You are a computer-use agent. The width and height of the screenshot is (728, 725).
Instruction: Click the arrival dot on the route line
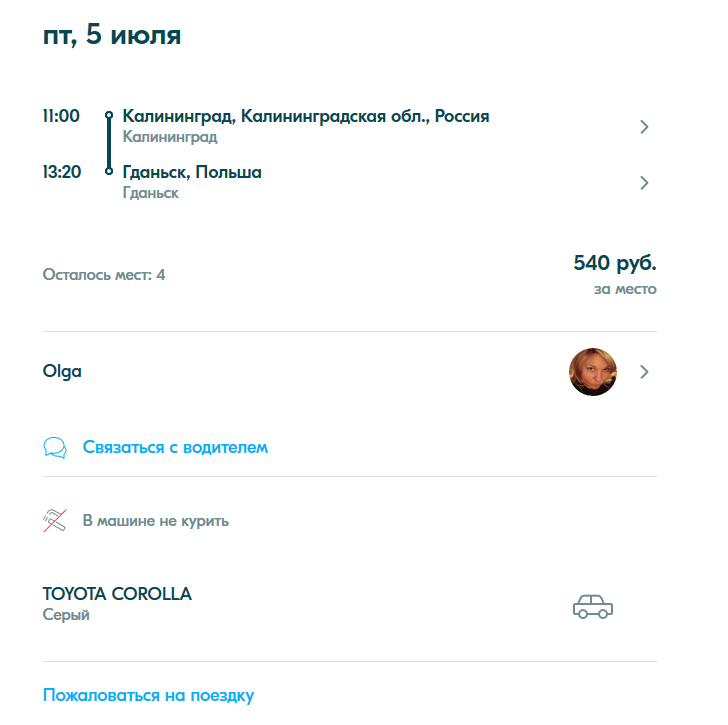tap(109, 172)
